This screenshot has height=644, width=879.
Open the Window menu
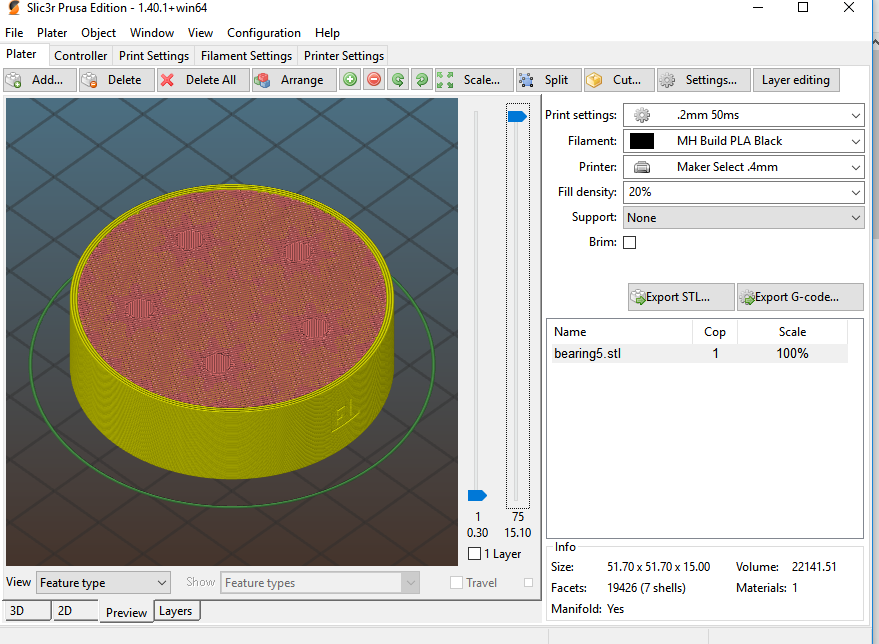point(152,33)
